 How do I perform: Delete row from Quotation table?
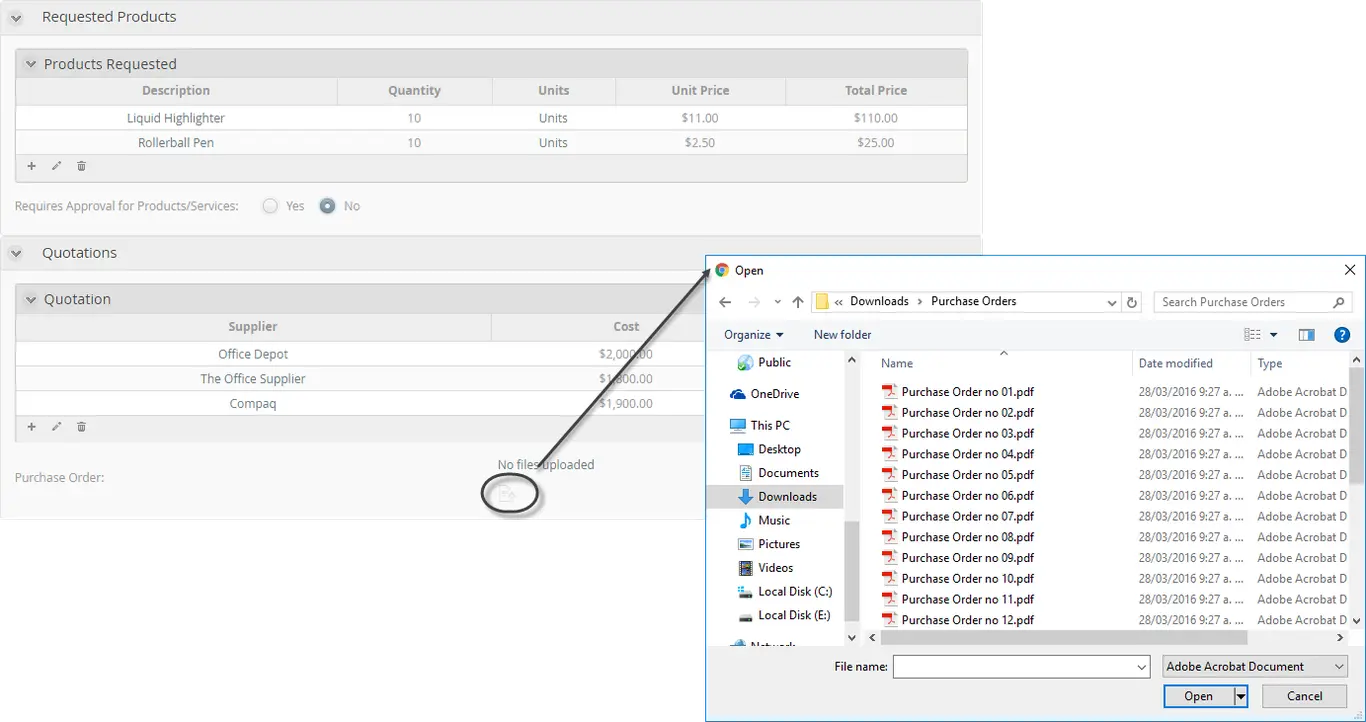[x=82, y=427]
